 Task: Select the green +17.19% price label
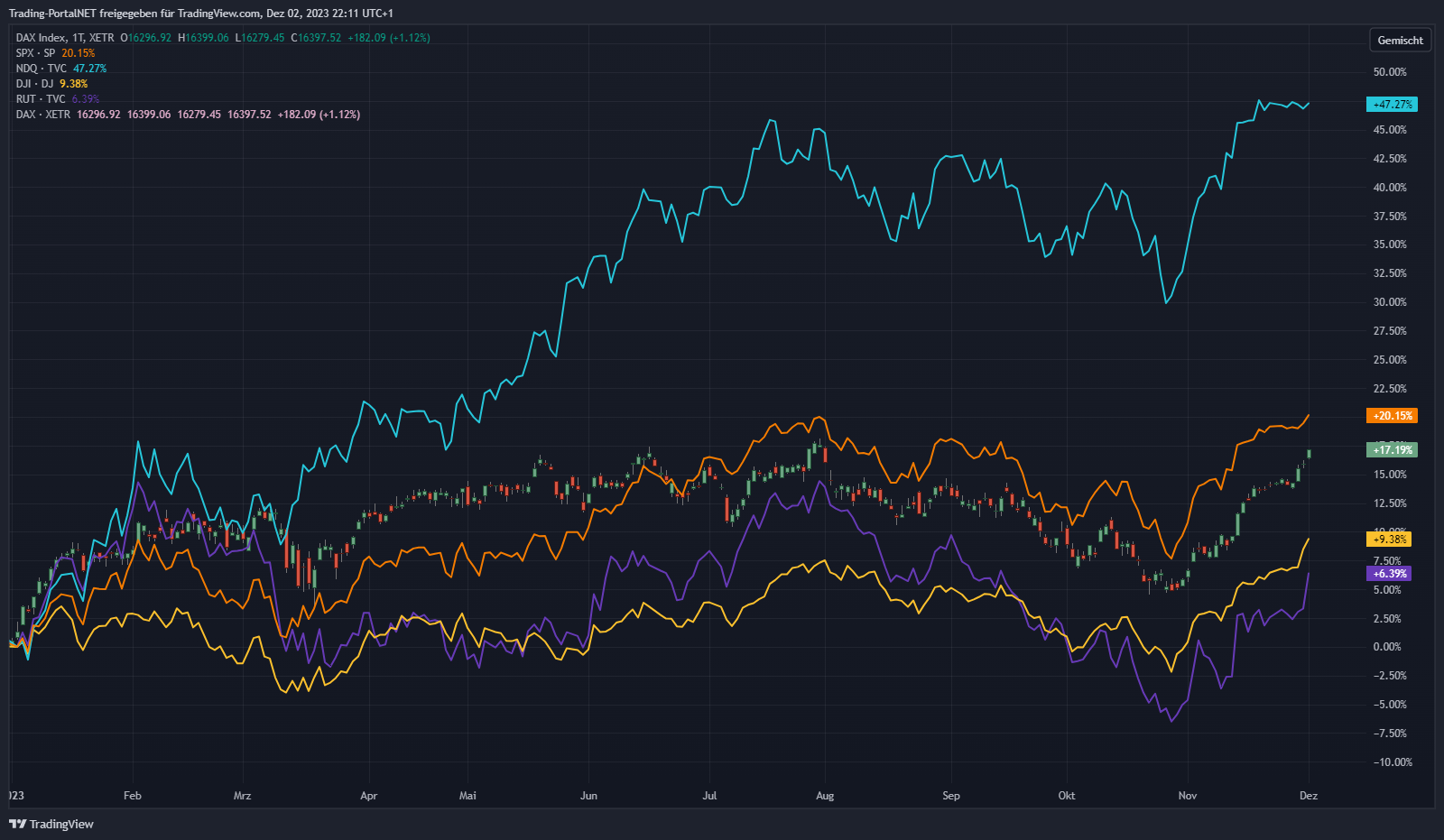tap(1392, 449)
